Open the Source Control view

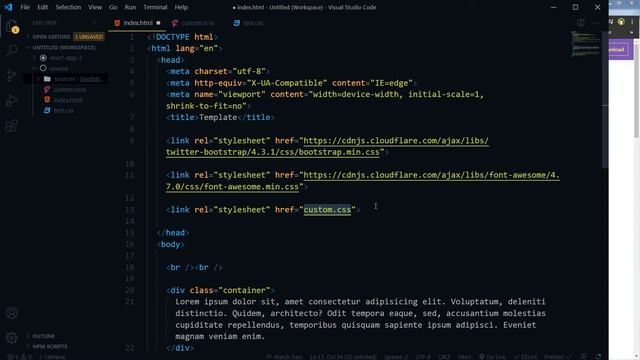tap(11, 75)
